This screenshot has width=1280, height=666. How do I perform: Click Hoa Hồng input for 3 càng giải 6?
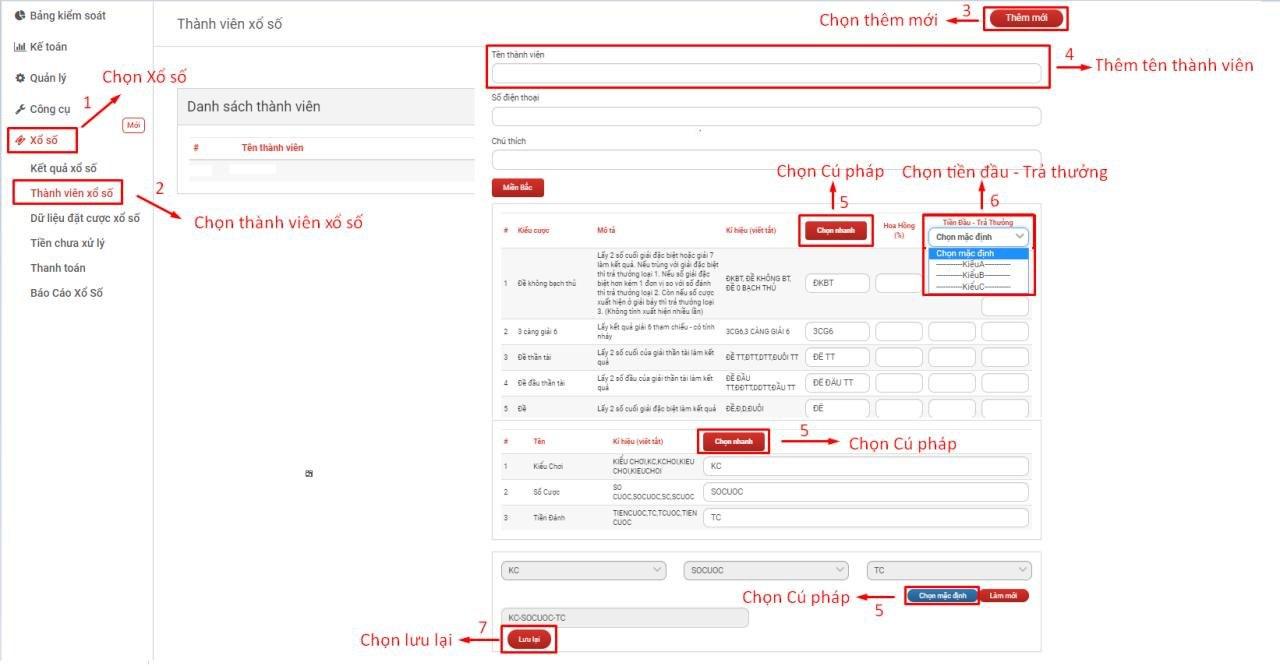point(899,331)
